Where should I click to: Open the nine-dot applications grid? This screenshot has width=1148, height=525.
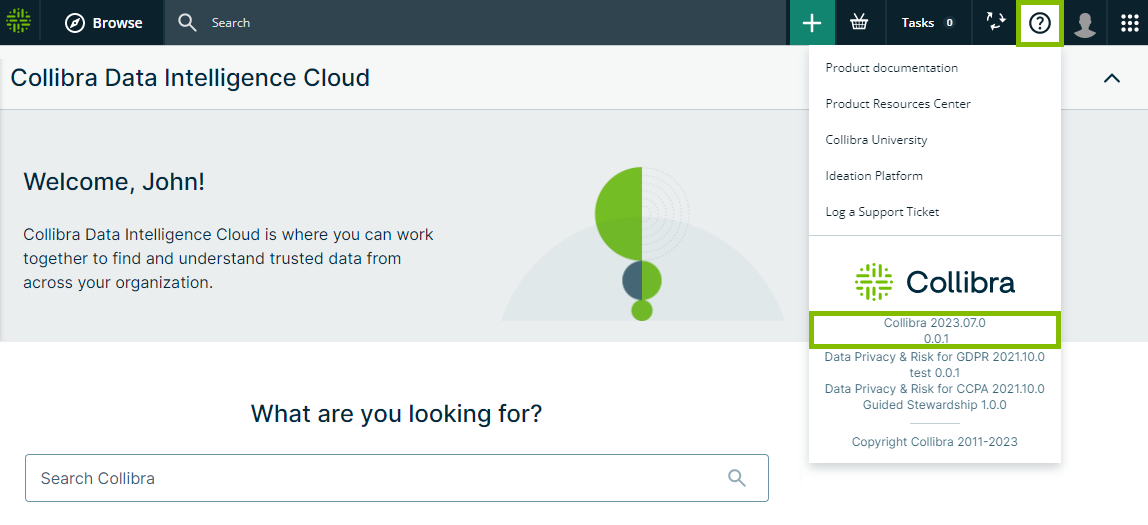[1128, 23]
